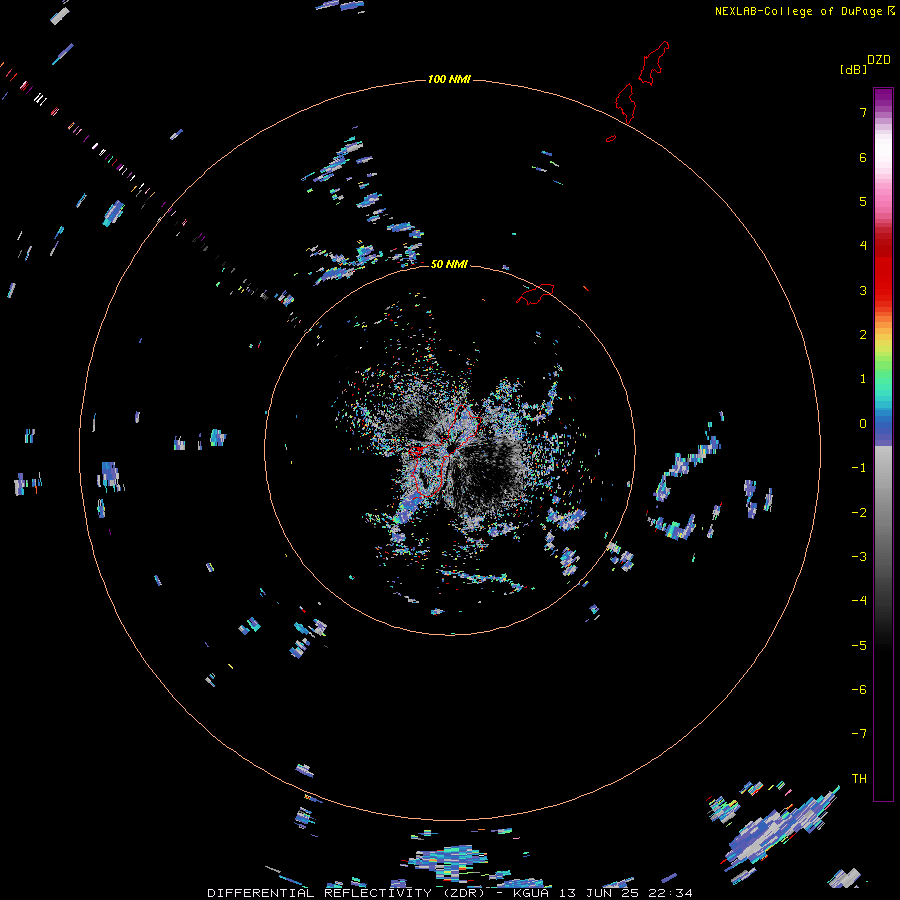Viewport: 900px width, 900px height.
Task: Click the 100 NMI range ring label
Action: (x=449, y=79)
